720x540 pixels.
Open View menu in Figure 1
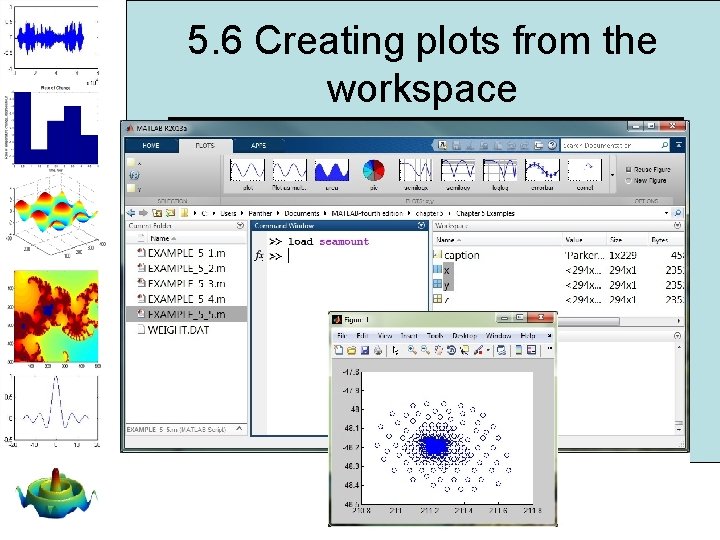click(385, 336)
